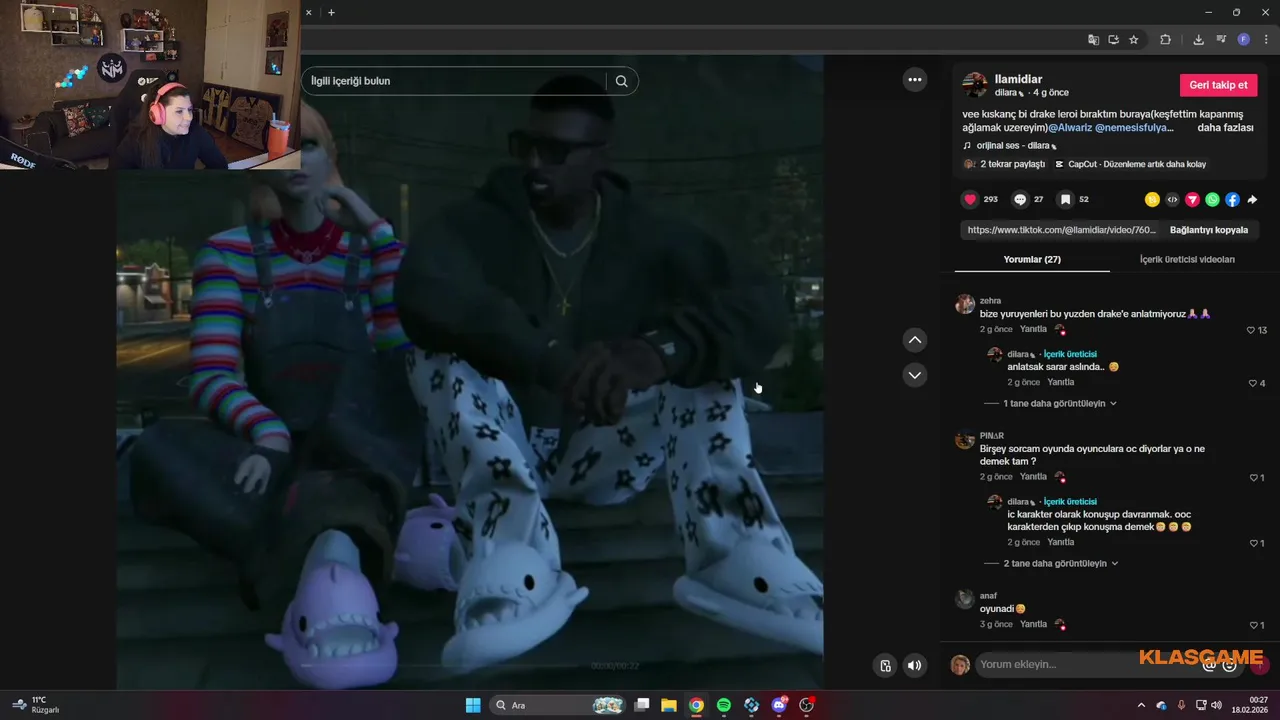Viewport: 1280px width, 720px height.
Task: Expand 2 tane daha görüntüleyin replies
Action: [1060, 563]
